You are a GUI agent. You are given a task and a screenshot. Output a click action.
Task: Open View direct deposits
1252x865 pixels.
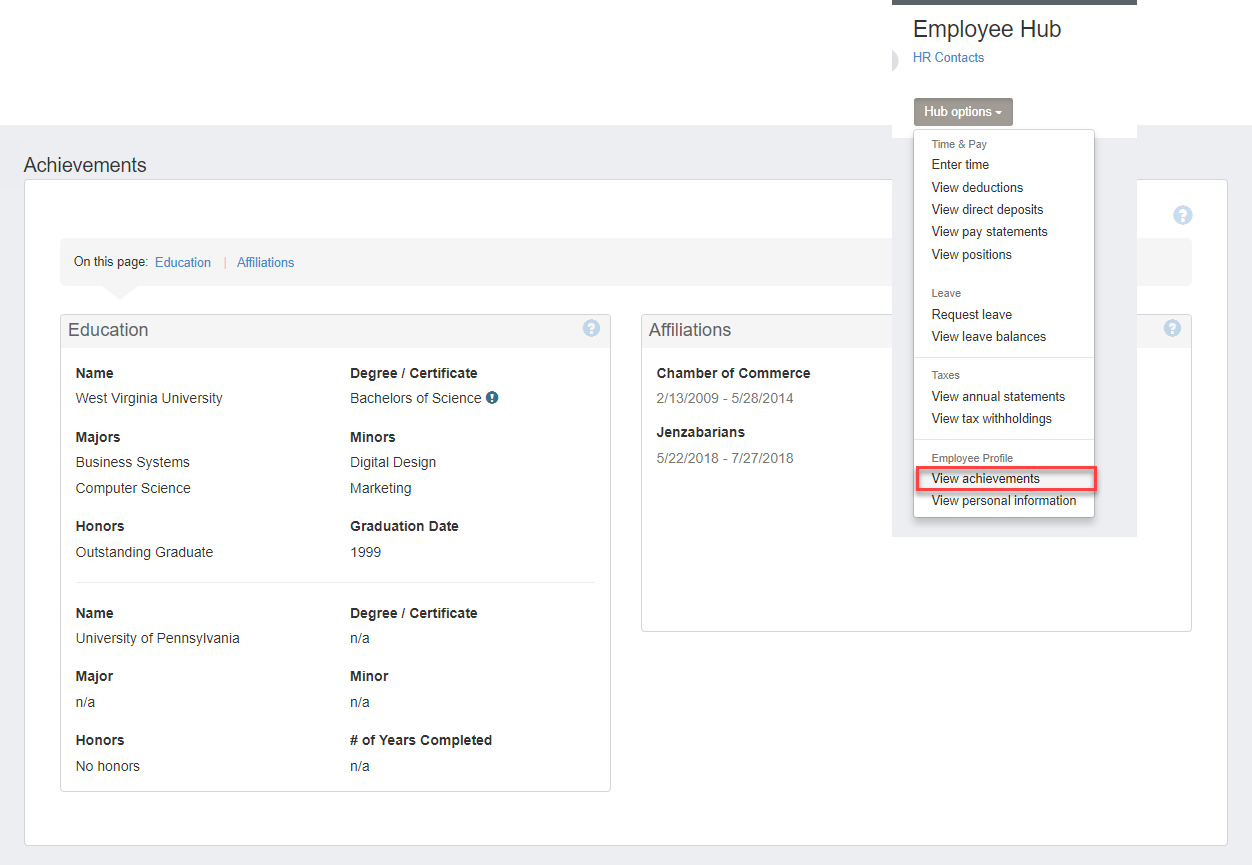click(x=987, y=209)
